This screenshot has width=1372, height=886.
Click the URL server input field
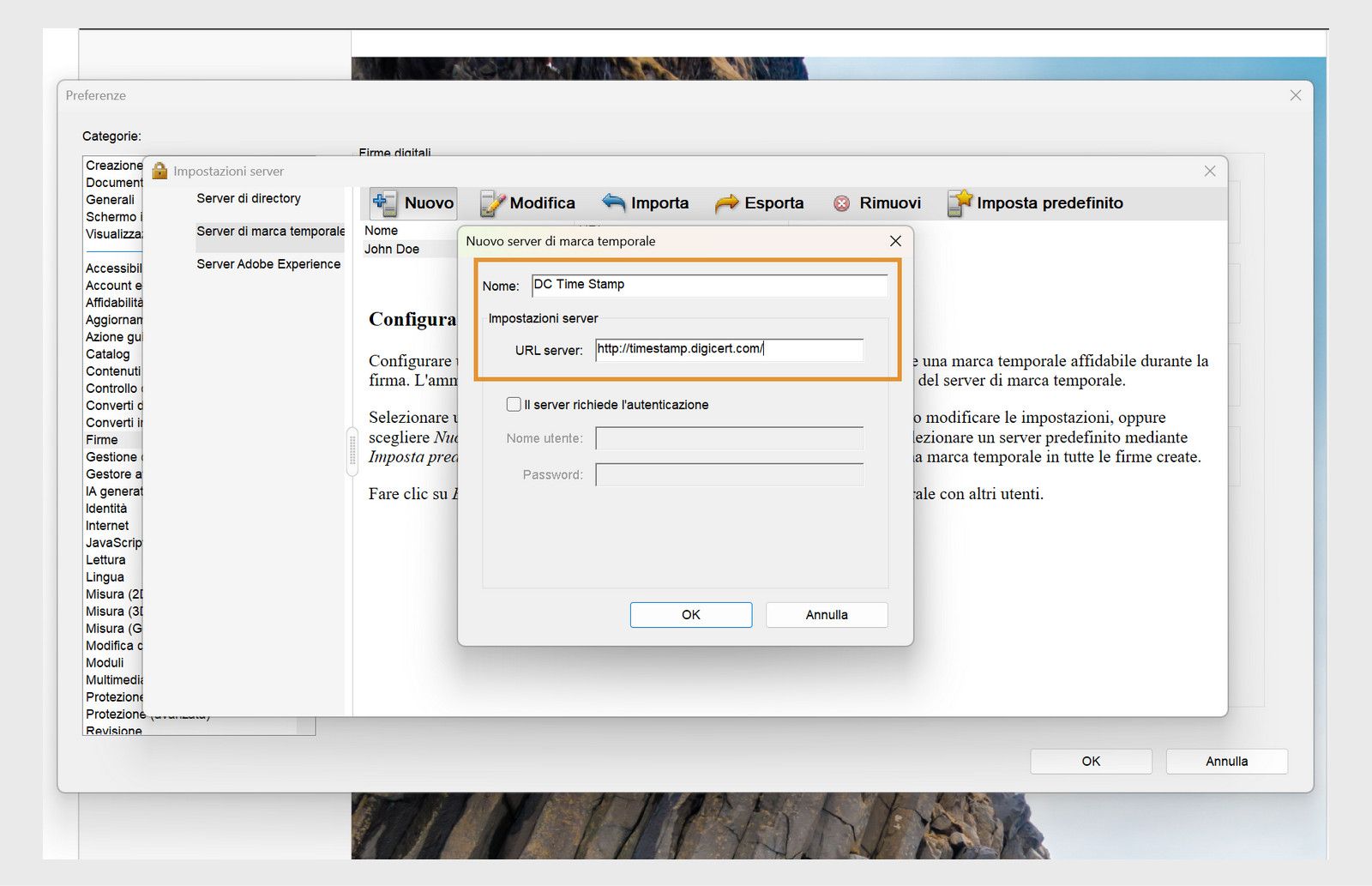pyautogui.click(x=731, y=349)
